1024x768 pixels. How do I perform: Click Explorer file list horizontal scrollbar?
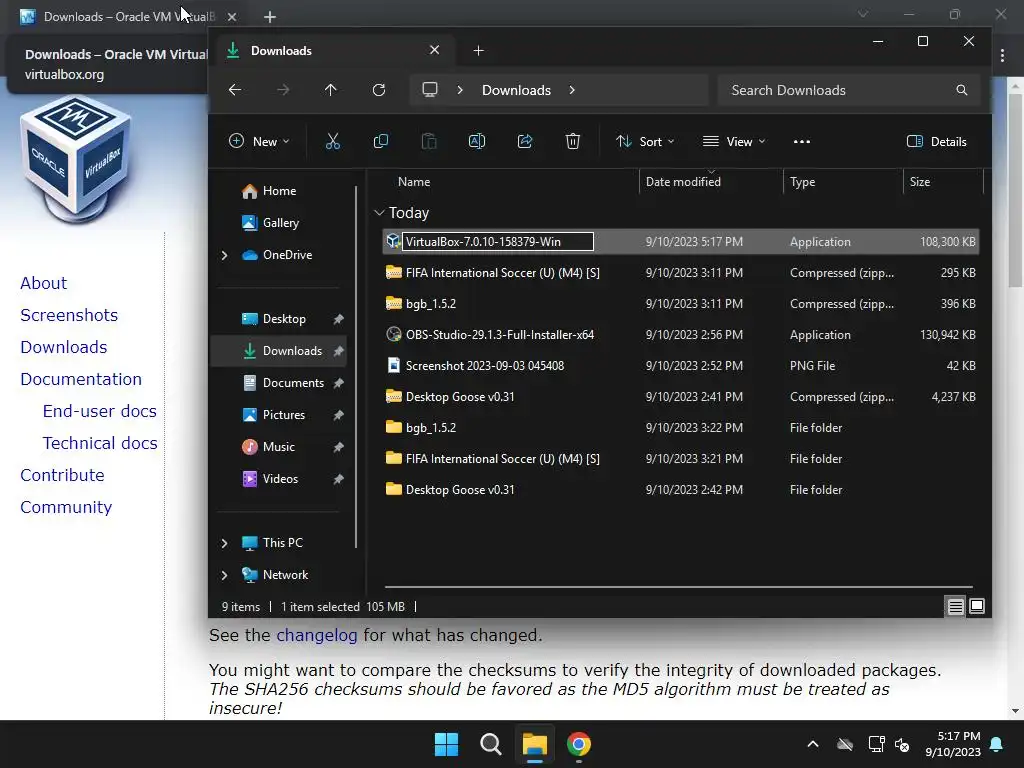[x=679, y=586]
